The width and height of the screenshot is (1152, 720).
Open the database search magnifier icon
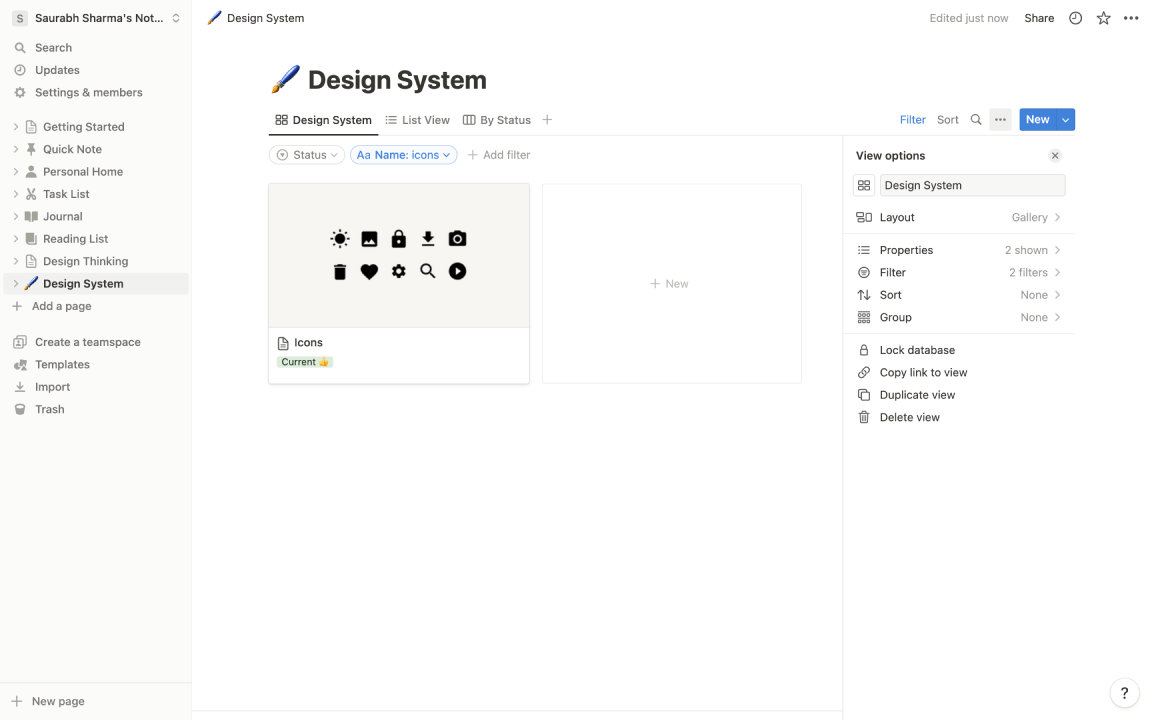click(x=976, y=119)
